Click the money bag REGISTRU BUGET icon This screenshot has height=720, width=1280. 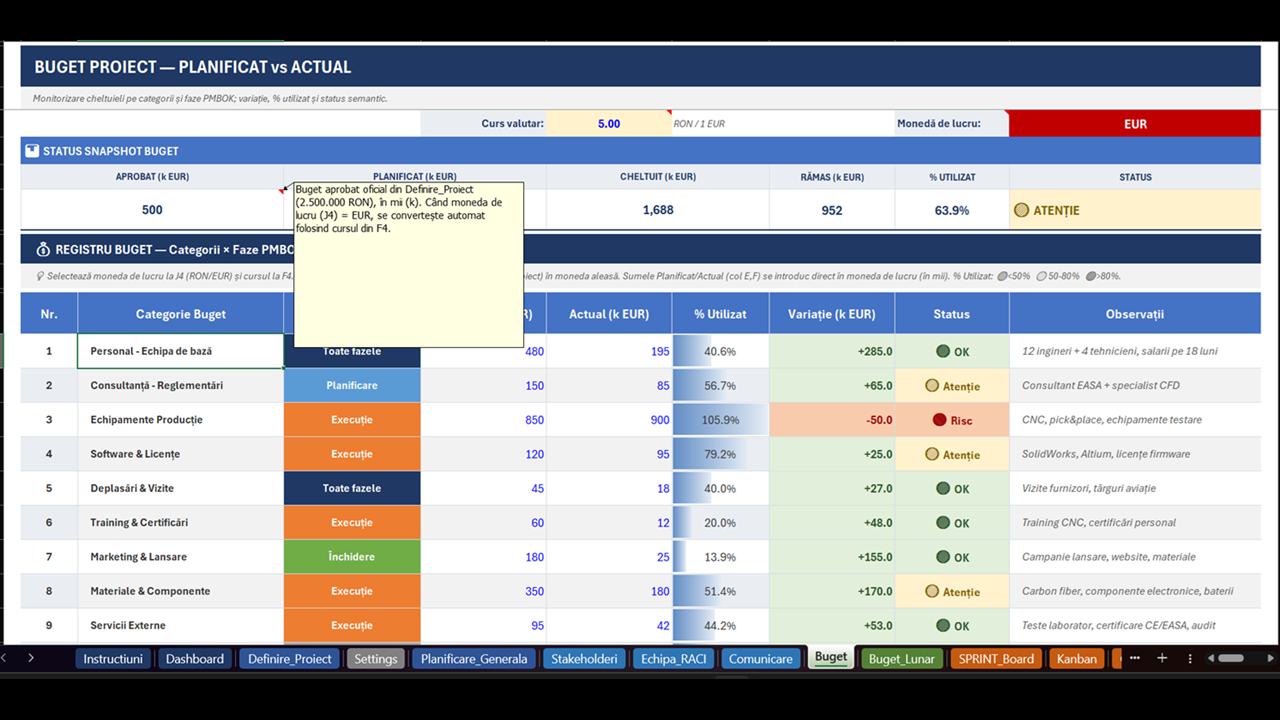click(x=43, y=249)
